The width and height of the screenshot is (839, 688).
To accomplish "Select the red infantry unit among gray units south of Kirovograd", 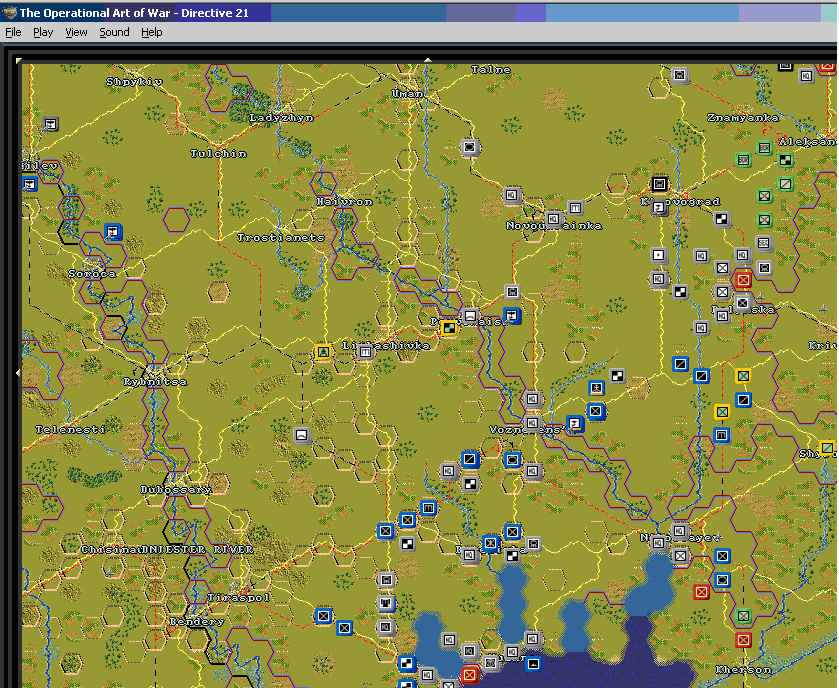I will 743,279.
